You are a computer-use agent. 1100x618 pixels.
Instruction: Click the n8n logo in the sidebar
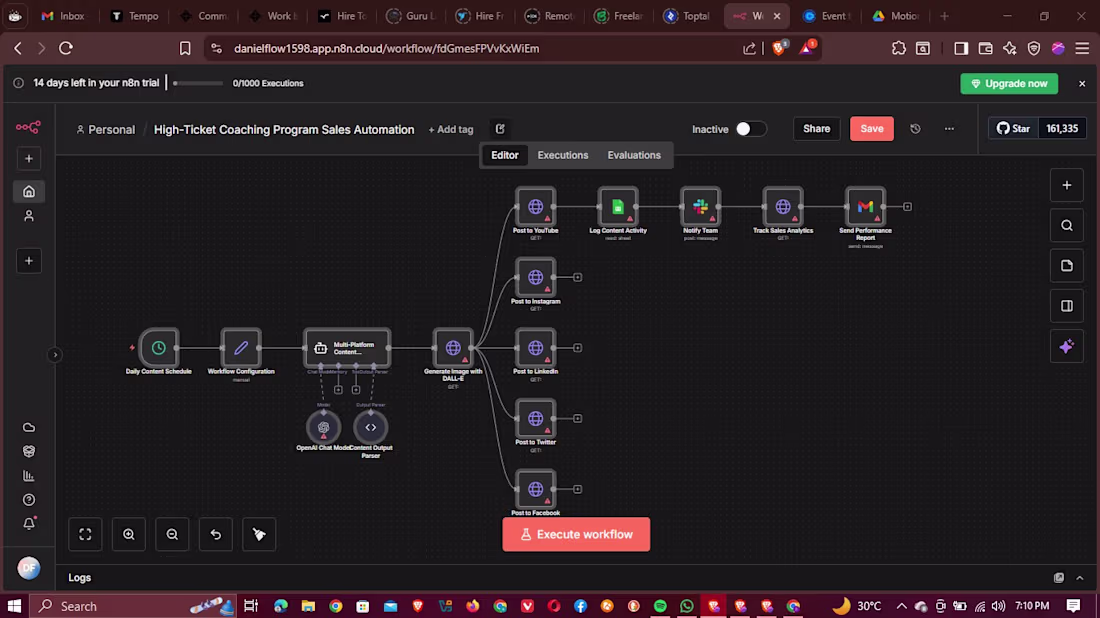(28, 127)
